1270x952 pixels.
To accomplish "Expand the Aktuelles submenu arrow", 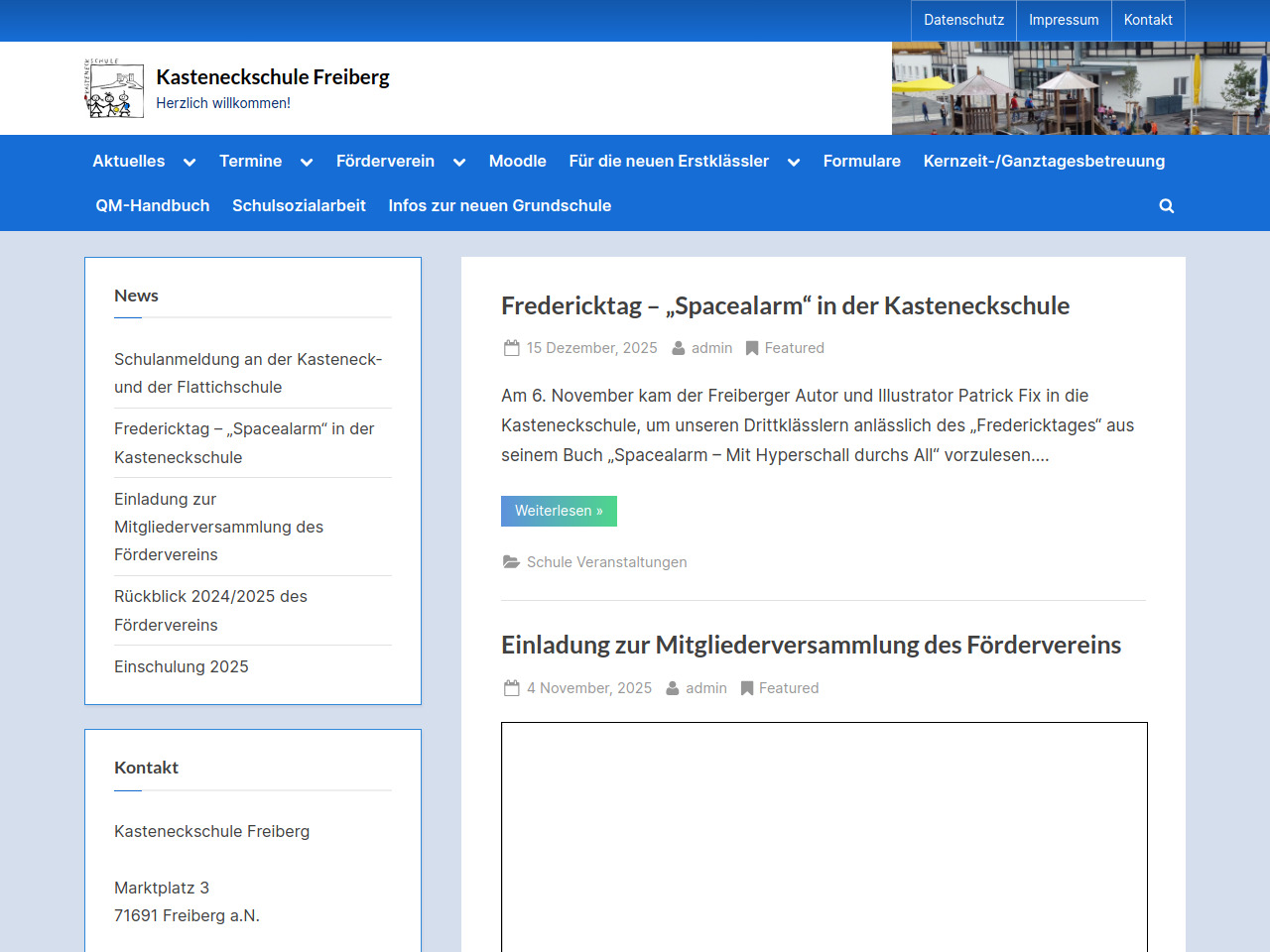I will 190,162.
